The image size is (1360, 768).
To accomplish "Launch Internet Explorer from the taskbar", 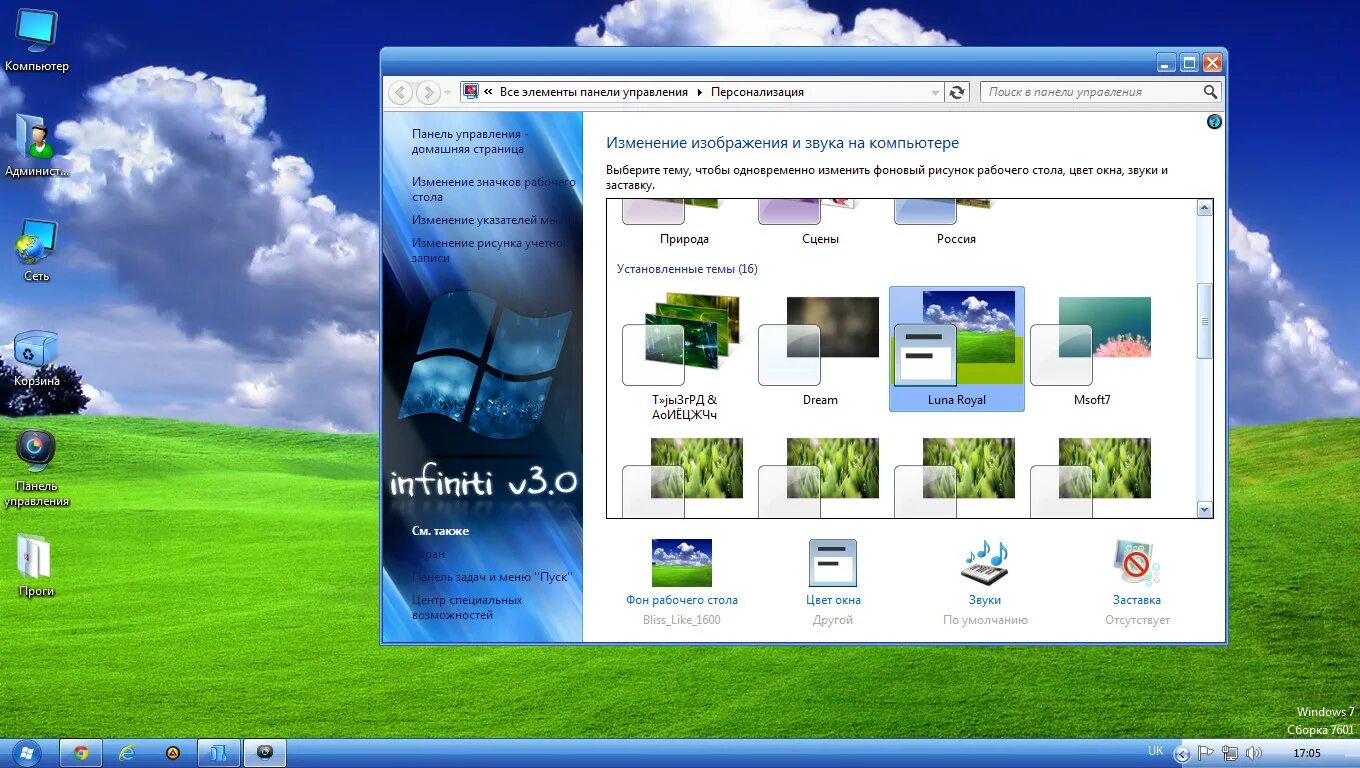I will [x=127, y=753].
